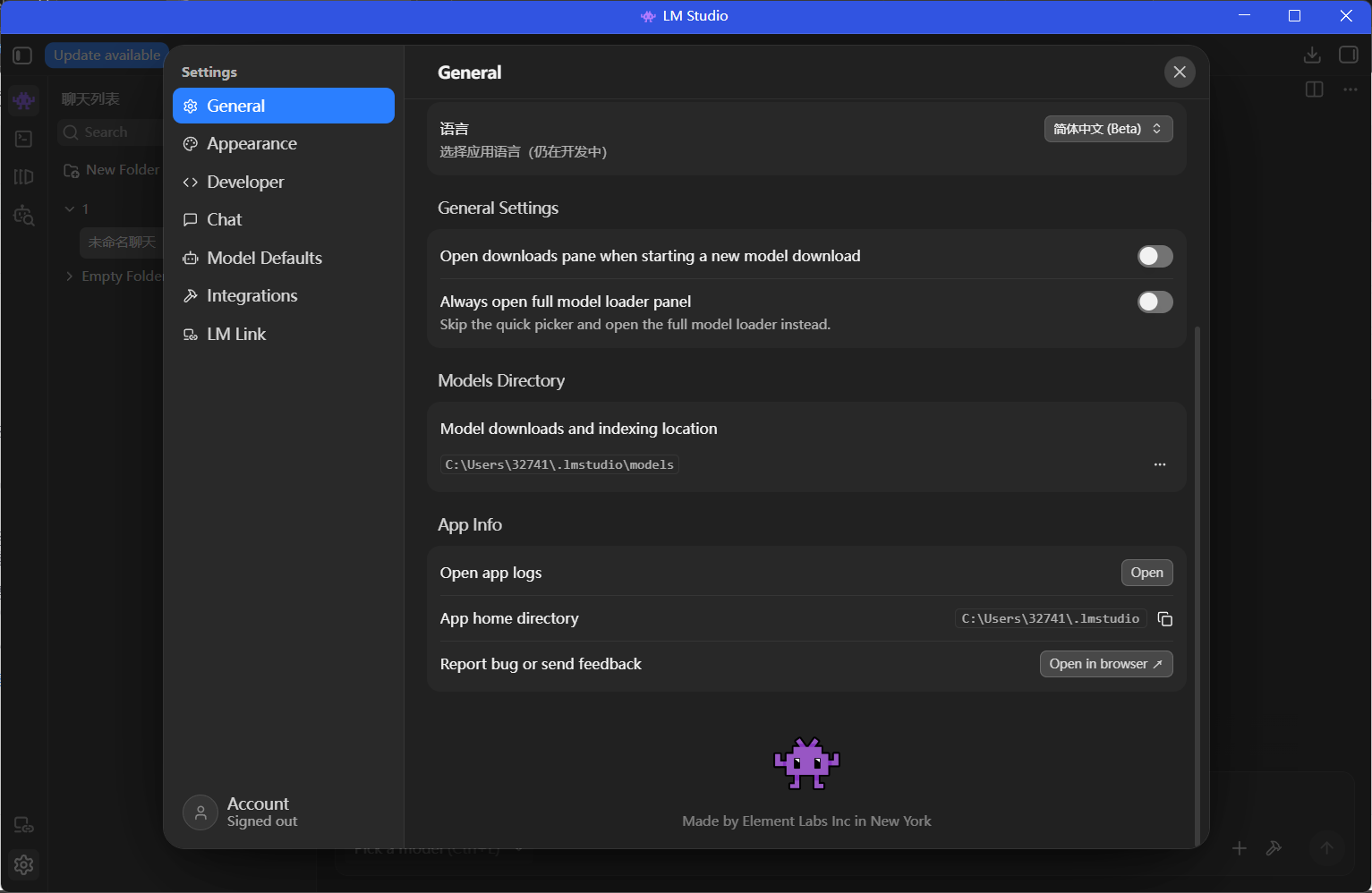Screen dimensions: 1372x893
Task: Click the settings panel vertical scrollbar
Action: coord(1197,586)
